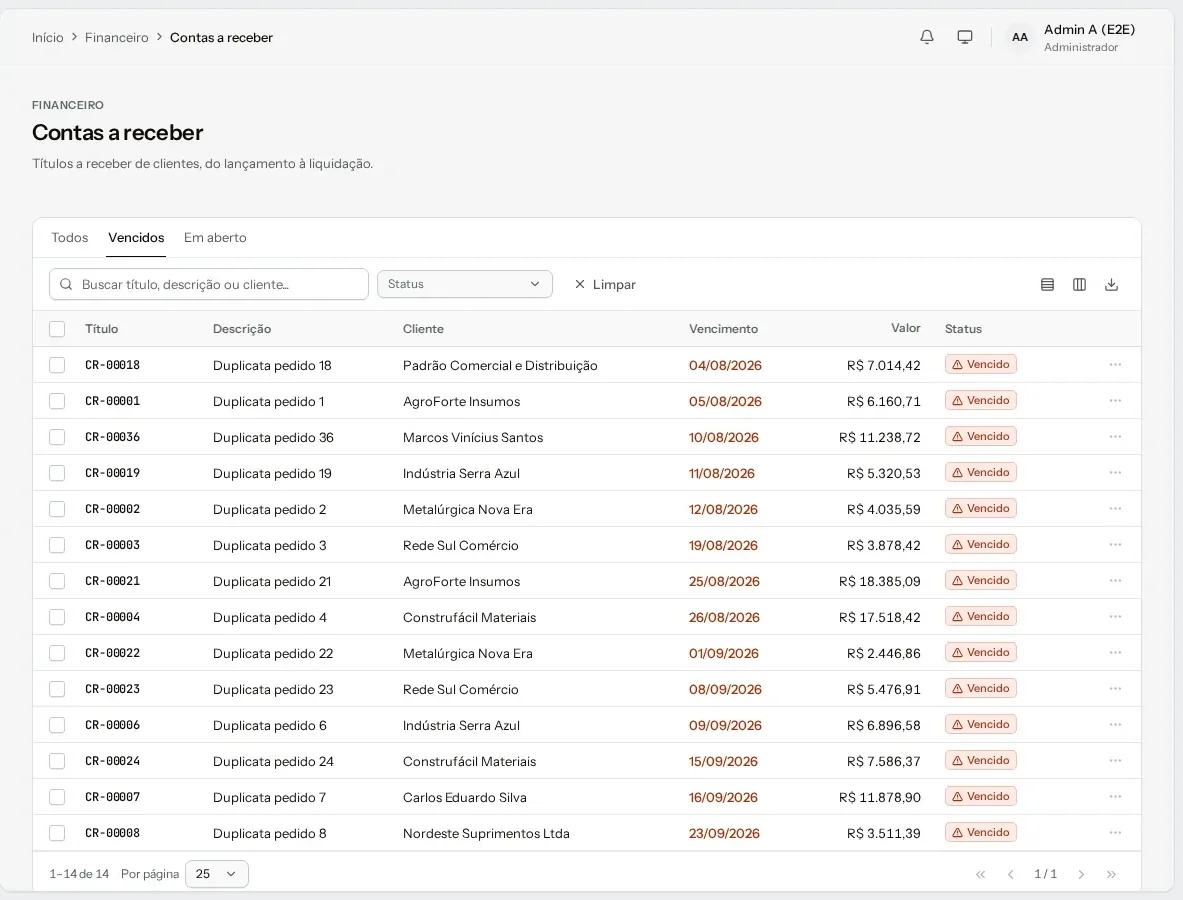Open actions menu for CR-00003

pyautogui.click(x=1115, y=545)
